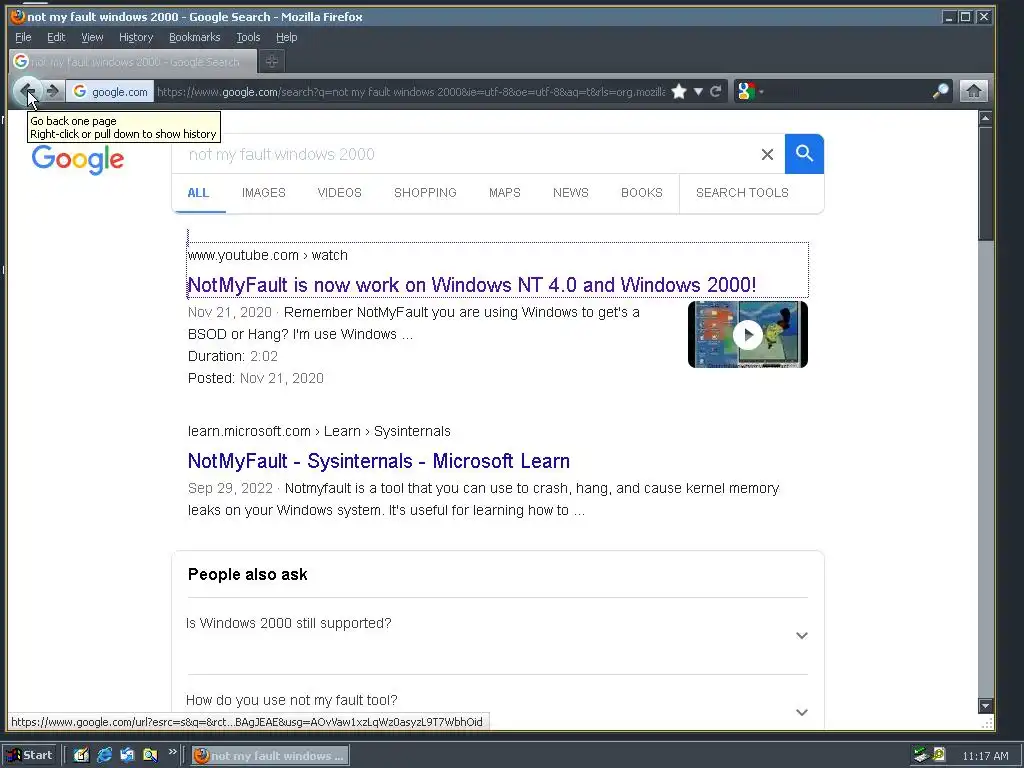Screen dimensions: 1024x768
Task: Open the URL history dropdown arrow
Action: 698,91
